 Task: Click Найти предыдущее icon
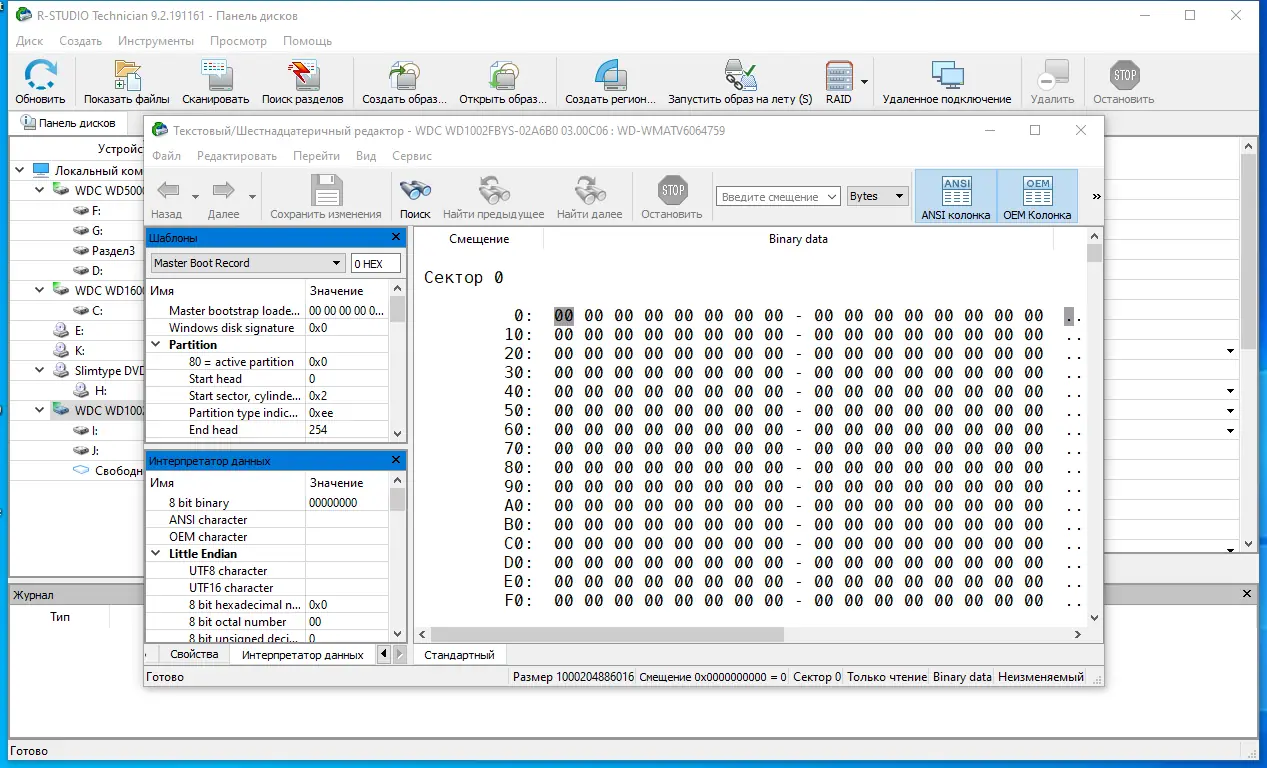tap(494, 190)
